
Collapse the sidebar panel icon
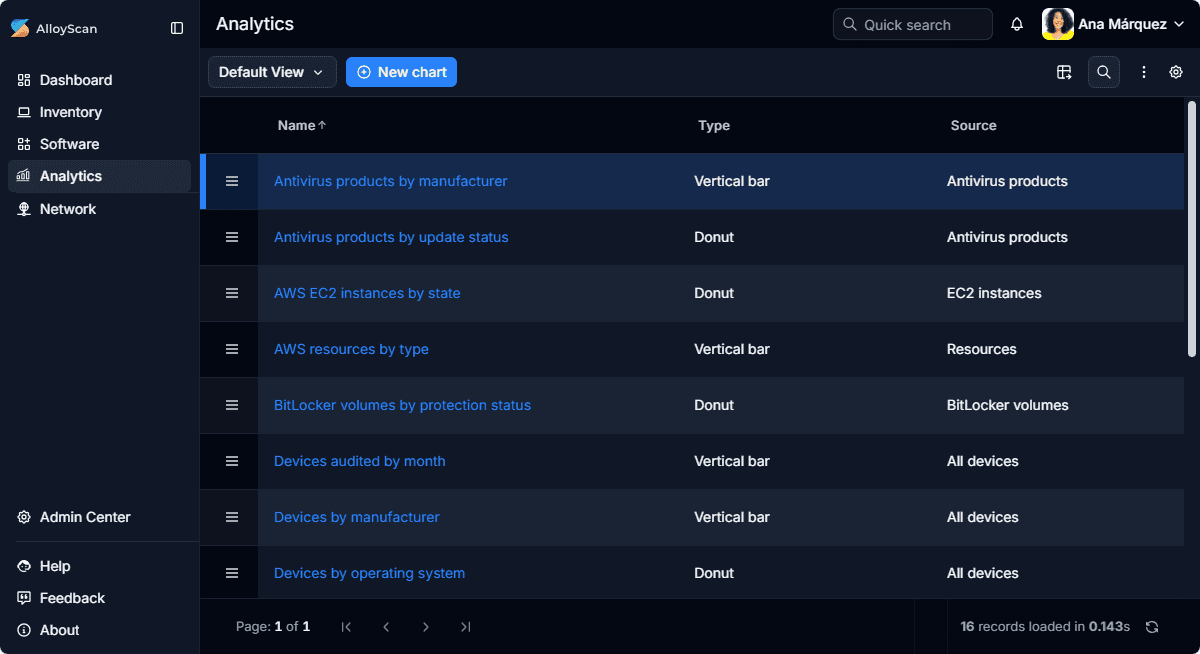tap(177, 28)
